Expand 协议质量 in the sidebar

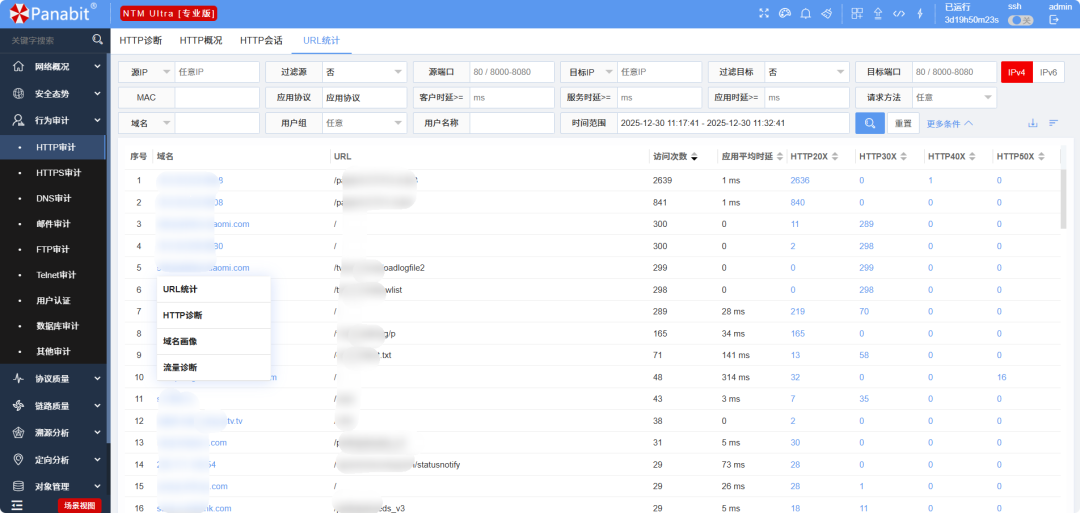click(x=54, y=378)
